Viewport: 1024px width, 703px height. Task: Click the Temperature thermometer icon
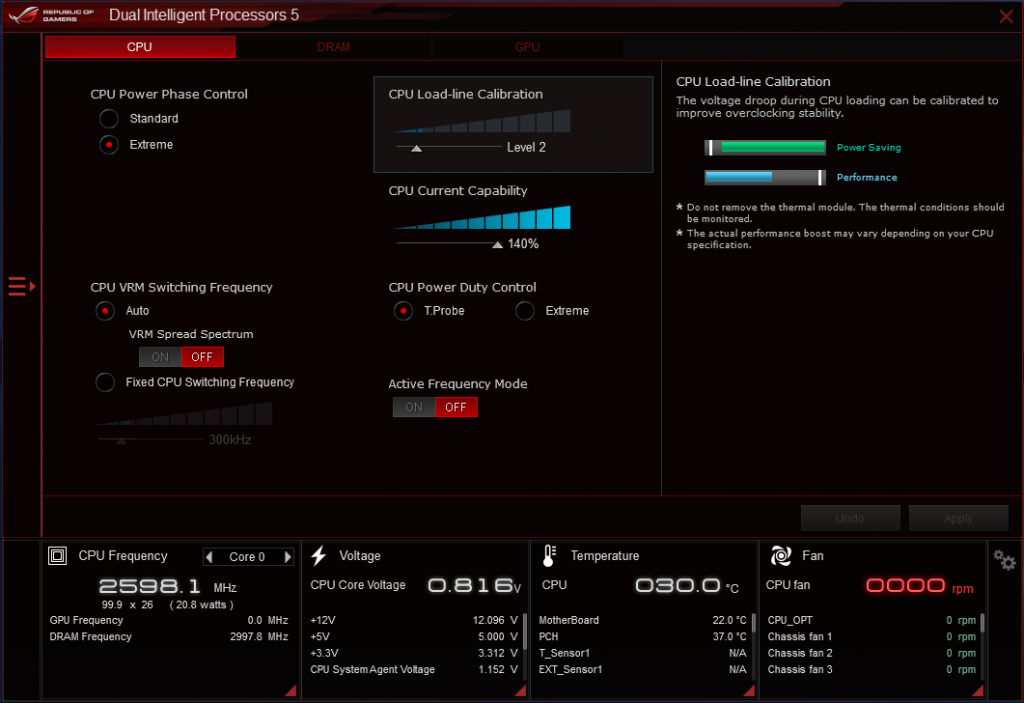549,556
